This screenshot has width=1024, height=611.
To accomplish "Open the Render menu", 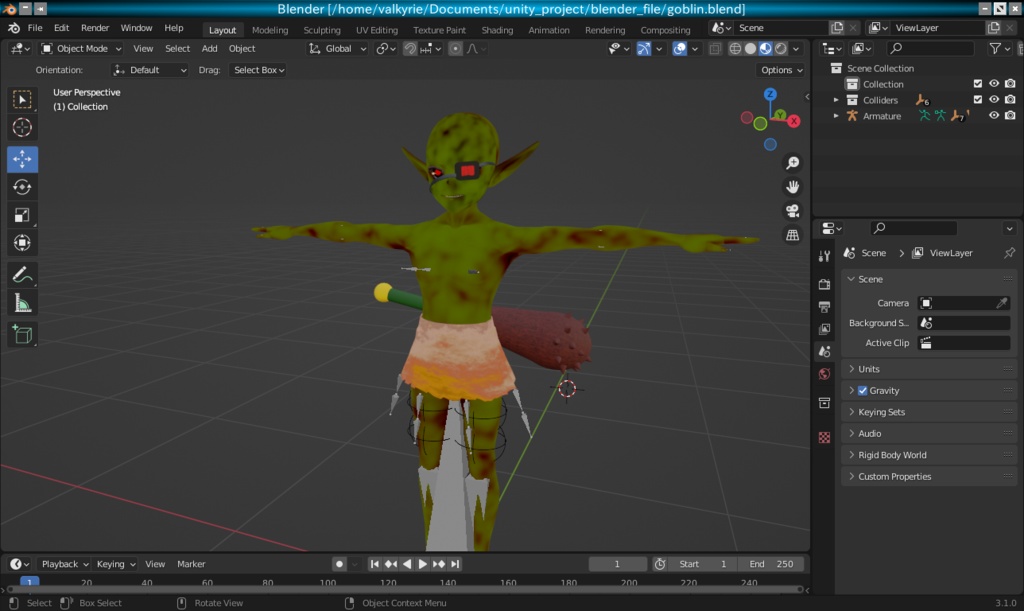I will 95,27.
